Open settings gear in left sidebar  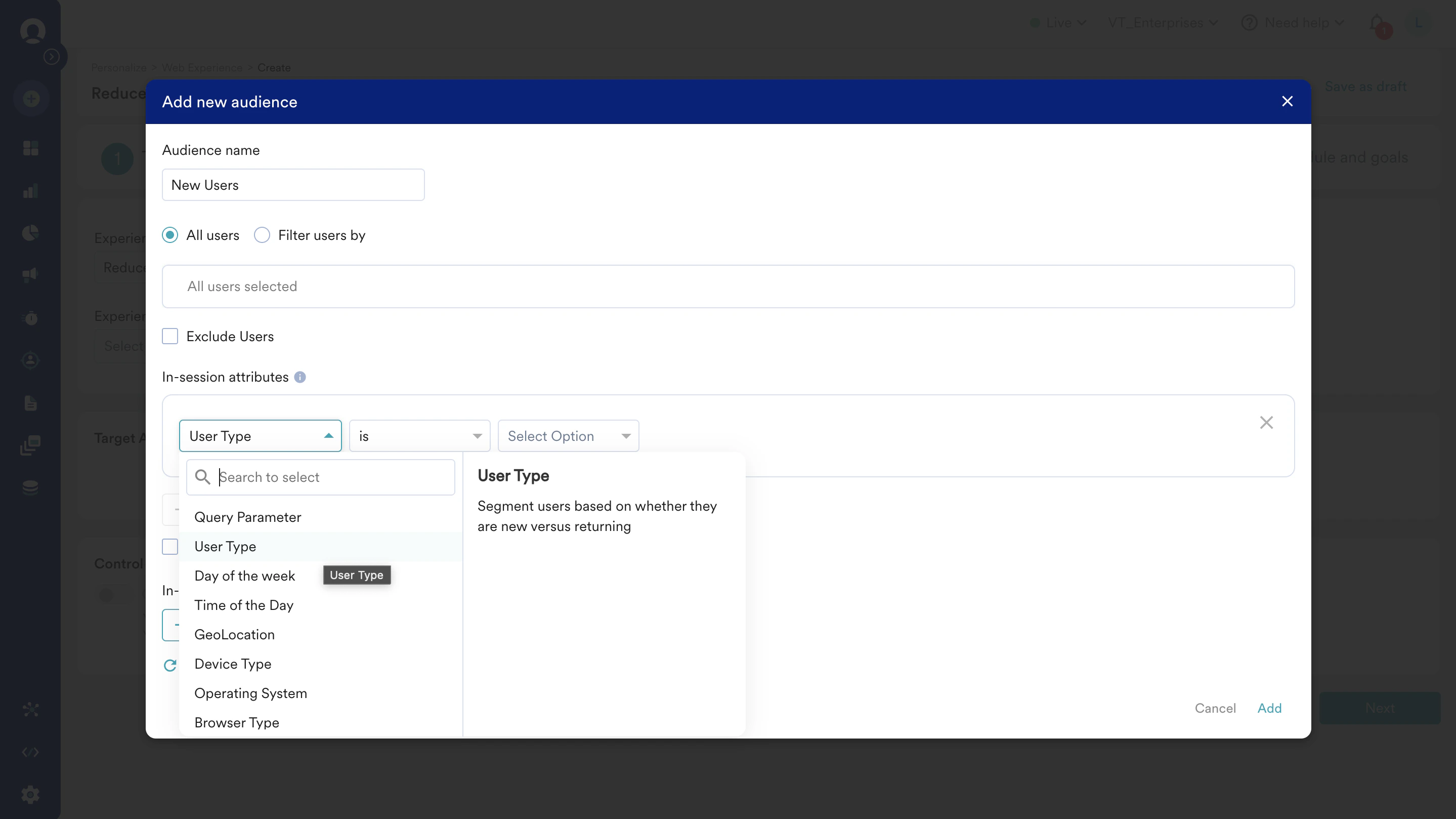30,794
